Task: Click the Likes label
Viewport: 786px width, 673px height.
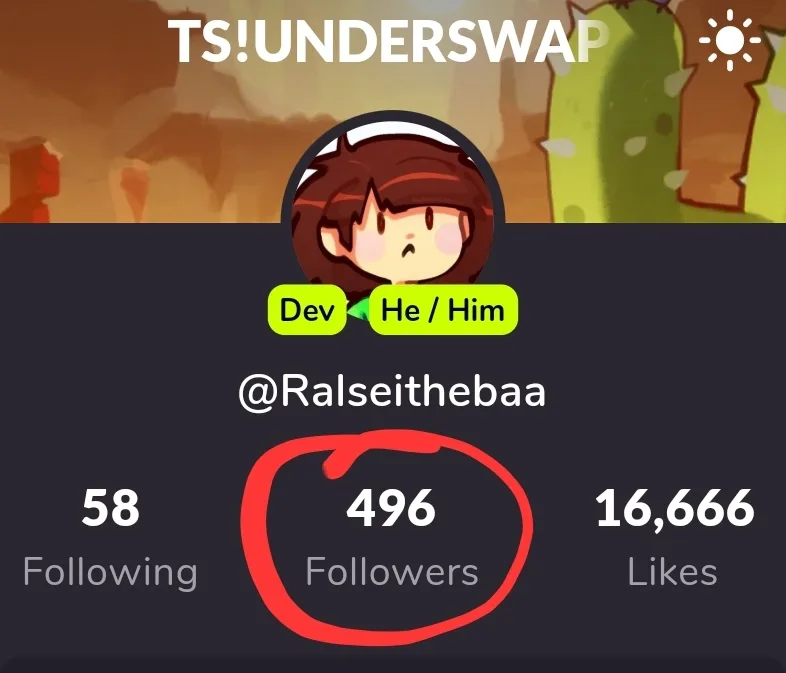Action: tap(672, 571)
